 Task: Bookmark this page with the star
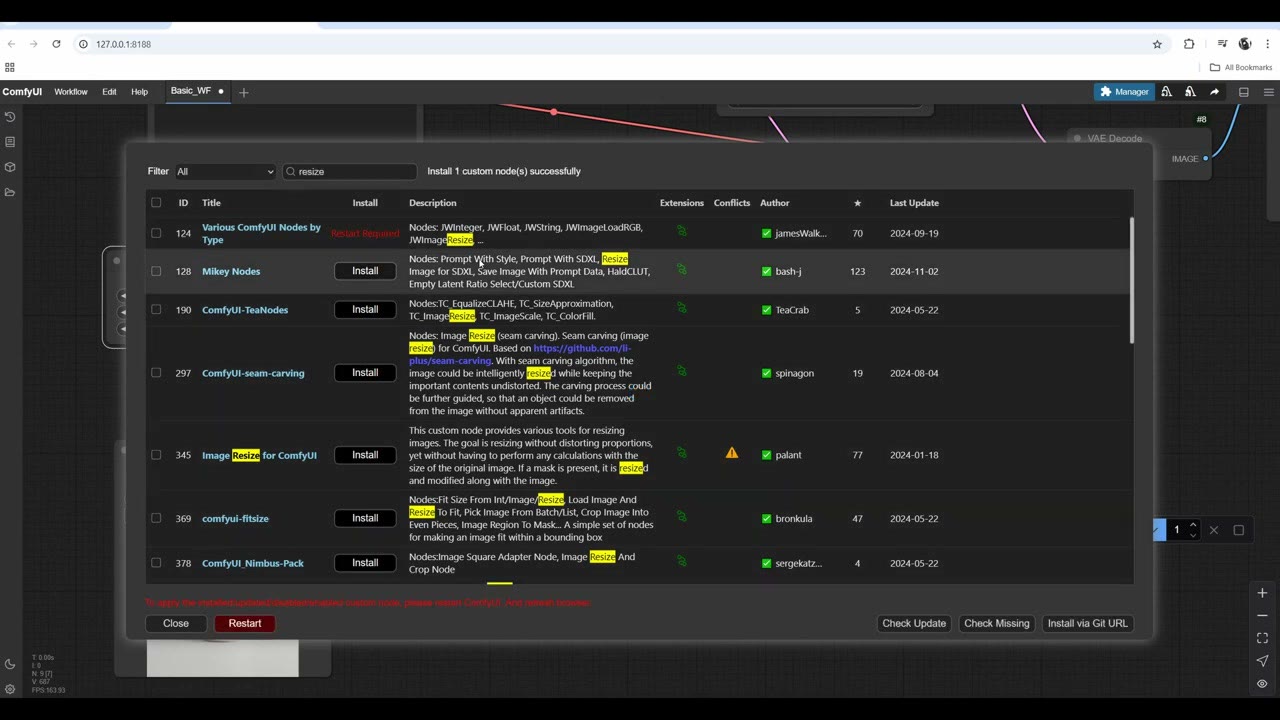coord(1157,44)
